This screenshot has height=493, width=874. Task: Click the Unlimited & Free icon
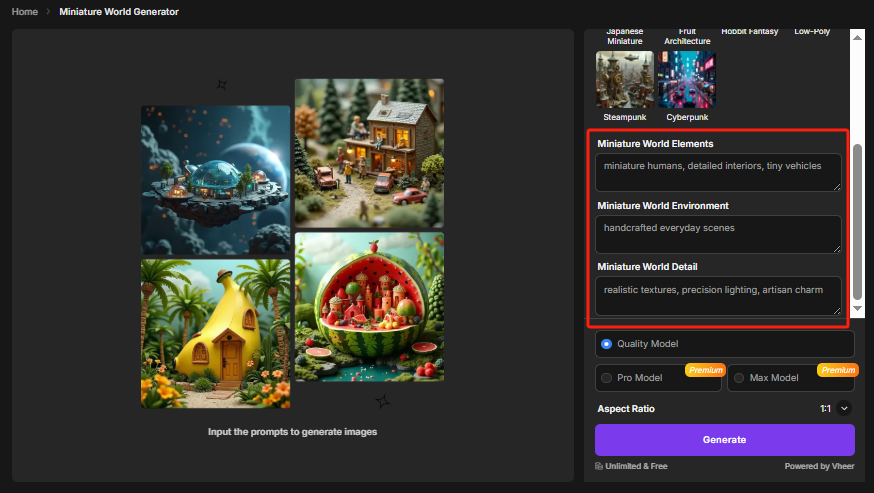pos(599,466)
